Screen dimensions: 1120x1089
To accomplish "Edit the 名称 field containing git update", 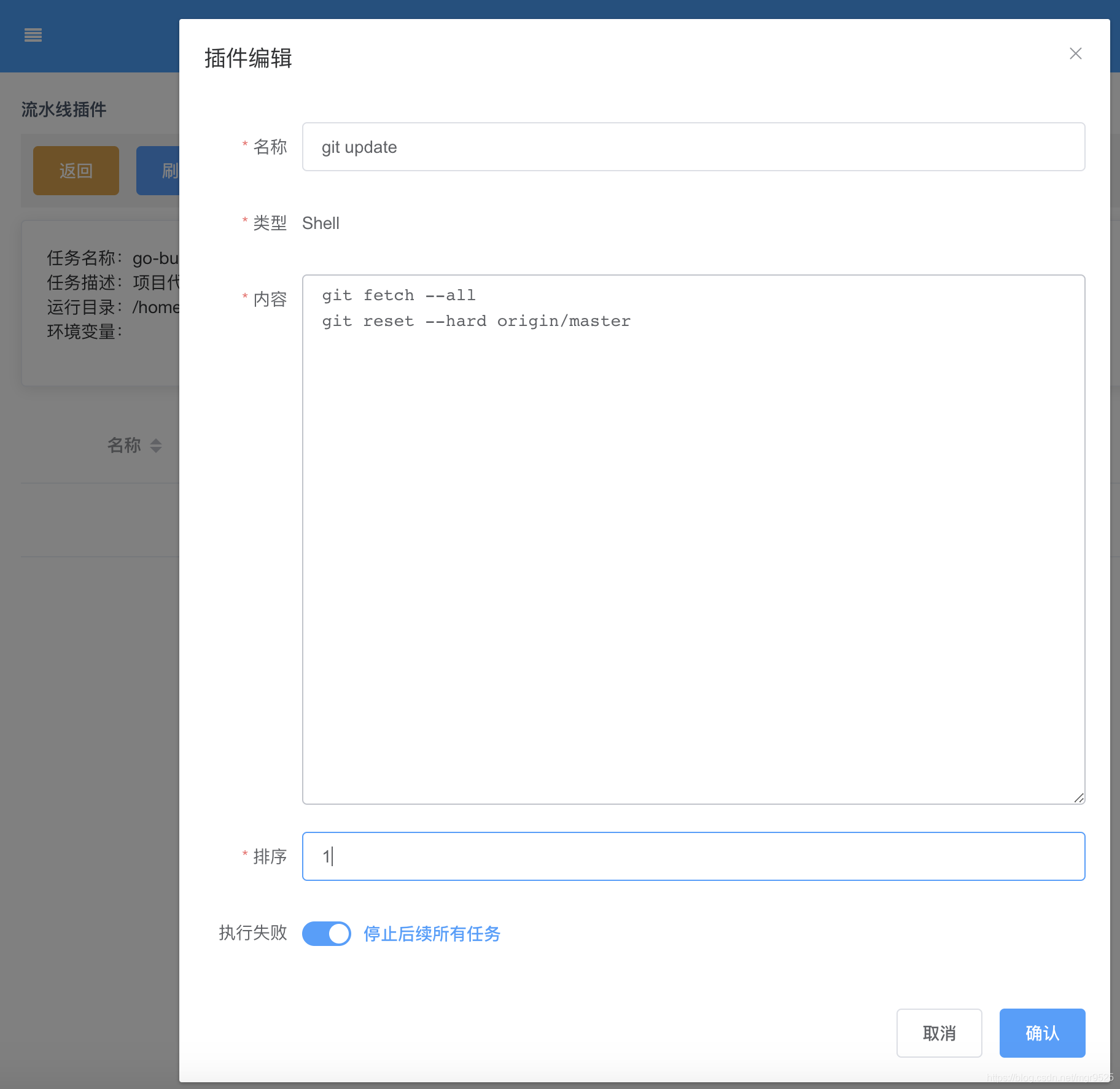I will [x=693, y=147].
